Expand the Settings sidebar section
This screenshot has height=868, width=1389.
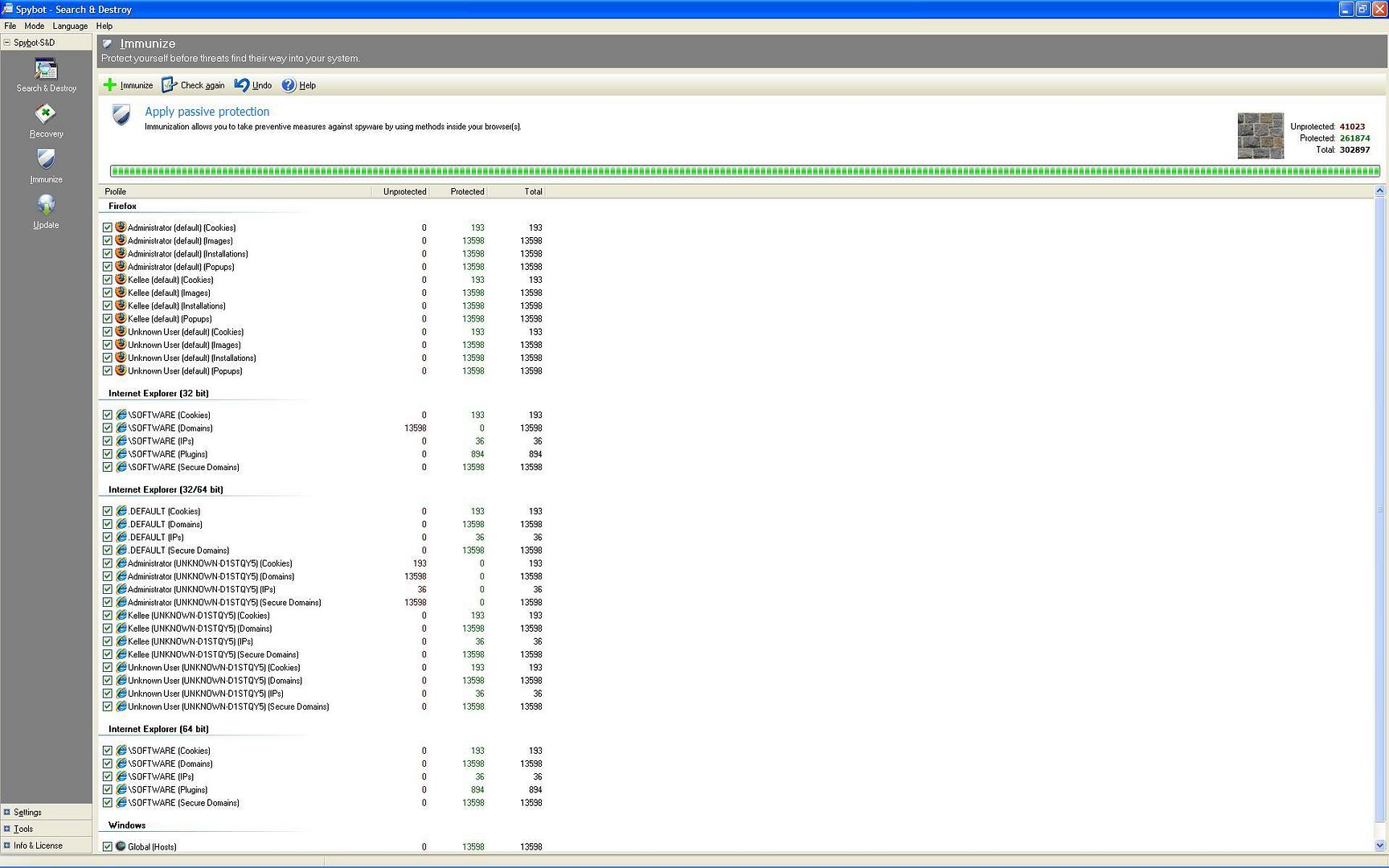click(x=7, y=813)
